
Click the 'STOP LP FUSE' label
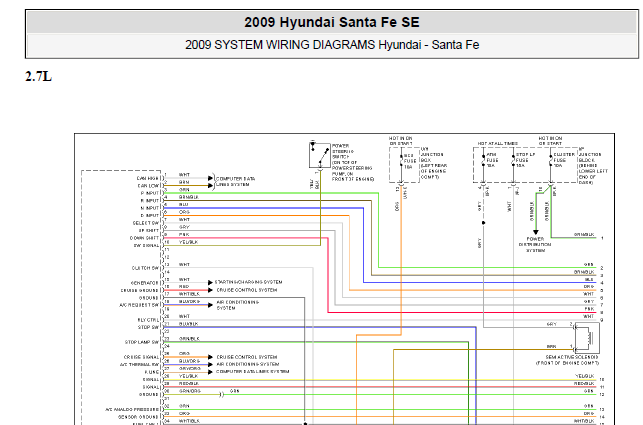[x=526, y=160]
